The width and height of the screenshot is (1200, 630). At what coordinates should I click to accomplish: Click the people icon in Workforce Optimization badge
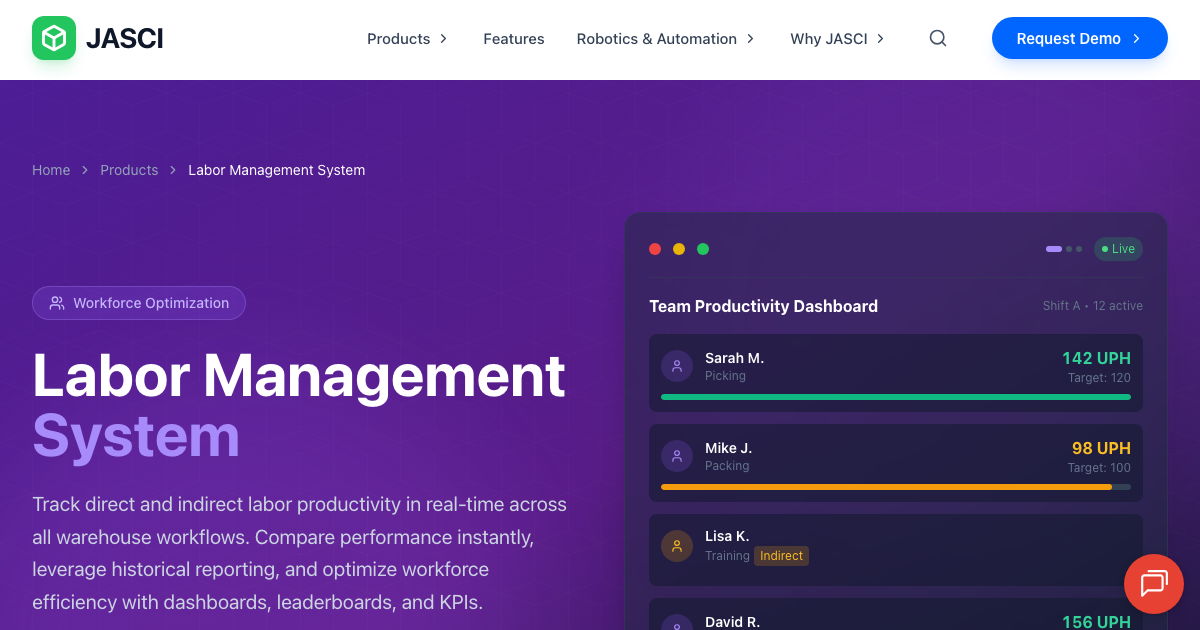point(57,303)
